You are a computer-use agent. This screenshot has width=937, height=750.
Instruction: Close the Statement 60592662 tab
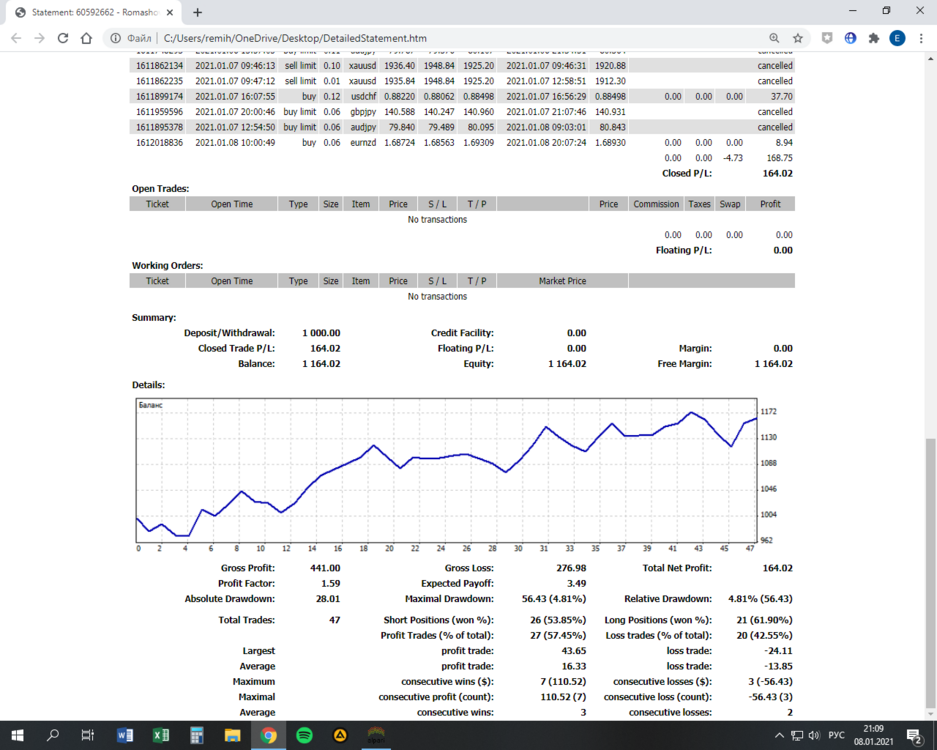click(x=170, y=12)
